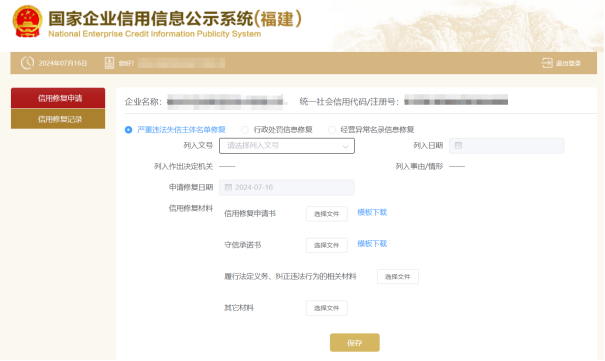Screen dimensions: 605x361
Task: Click the 退出登录 logout link
Action: pos(568,63)
